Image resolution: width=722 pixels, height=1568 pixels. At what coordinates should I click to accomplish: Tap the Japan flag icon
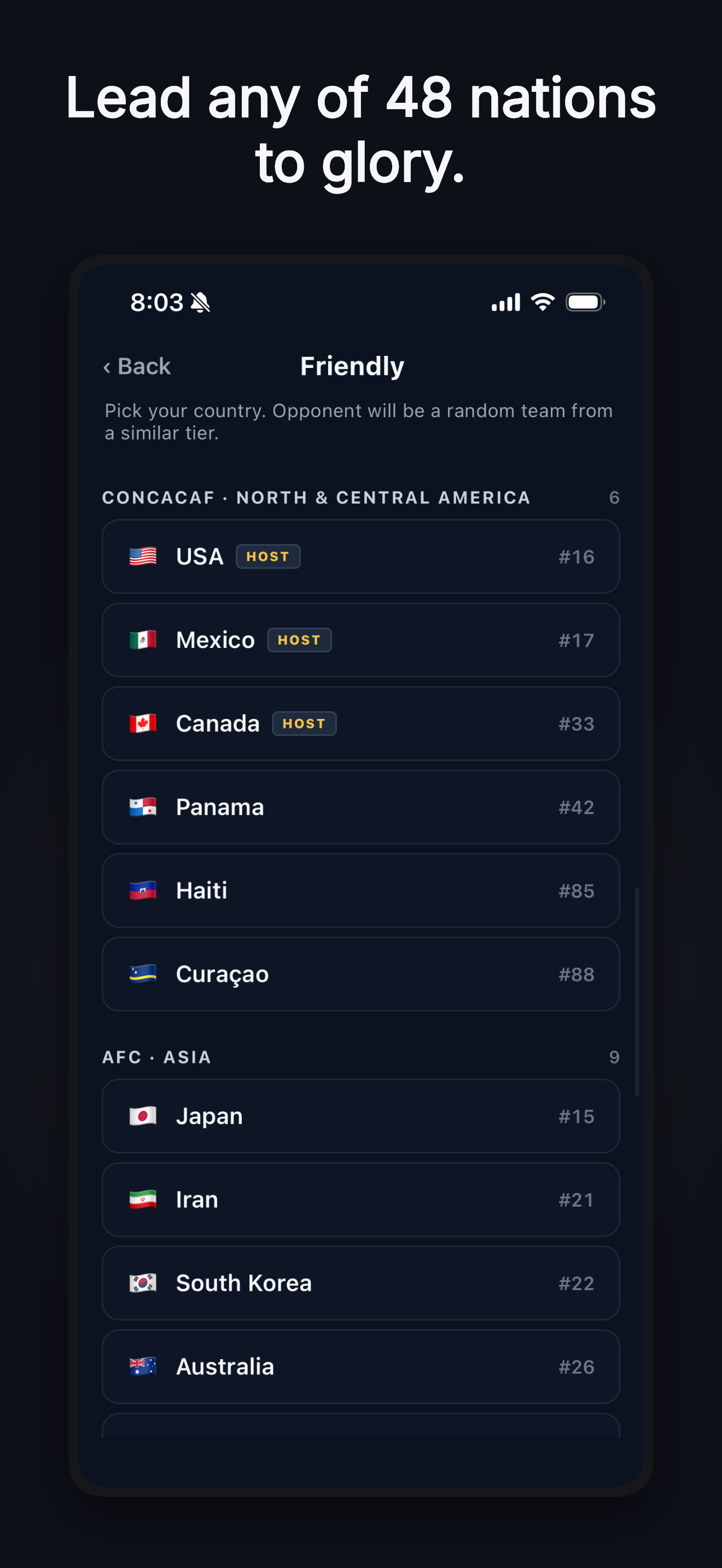(x=143, y=1116)
